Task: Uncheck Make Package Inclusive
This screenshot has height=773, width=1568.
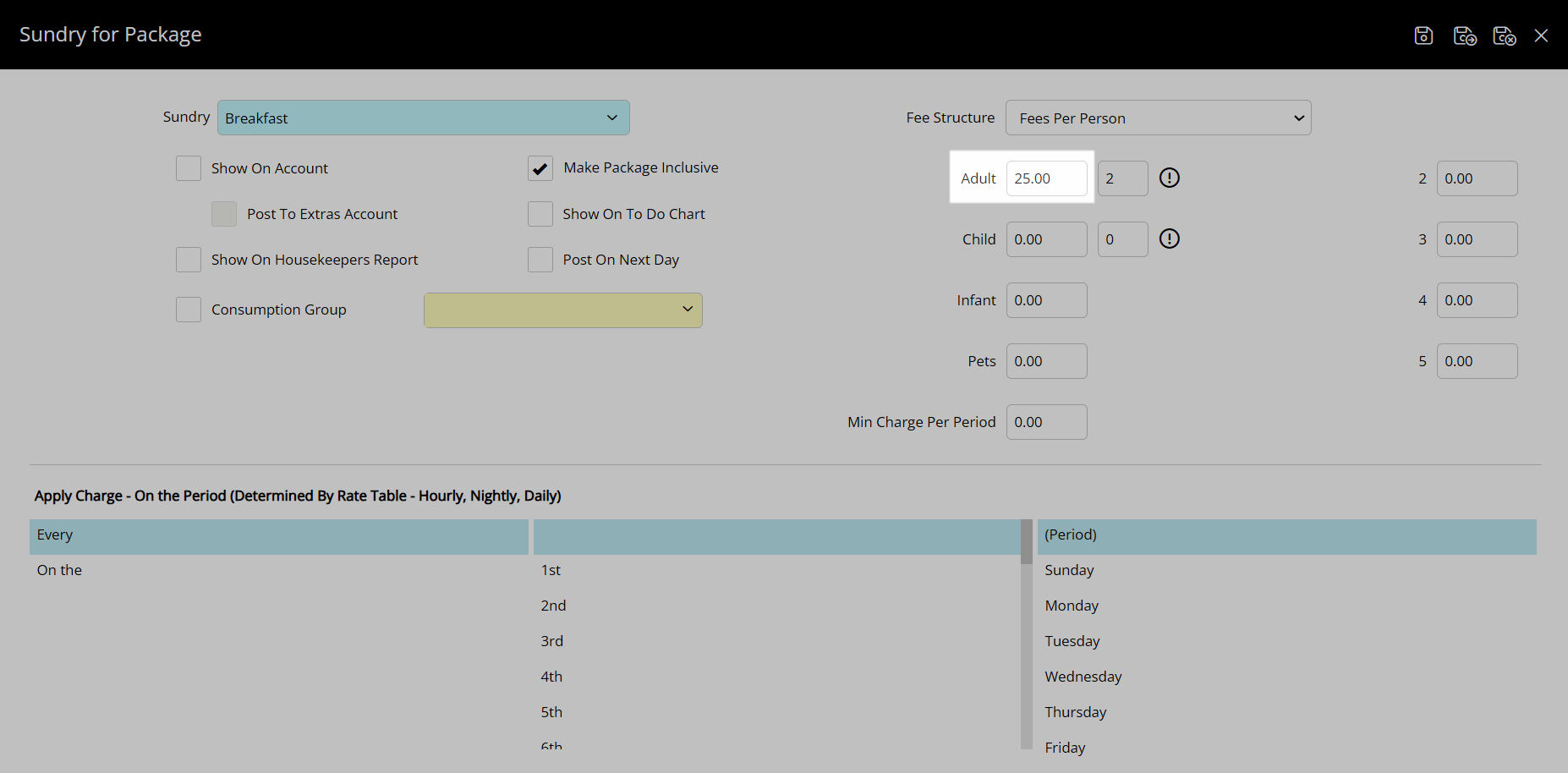Action: 540,168
